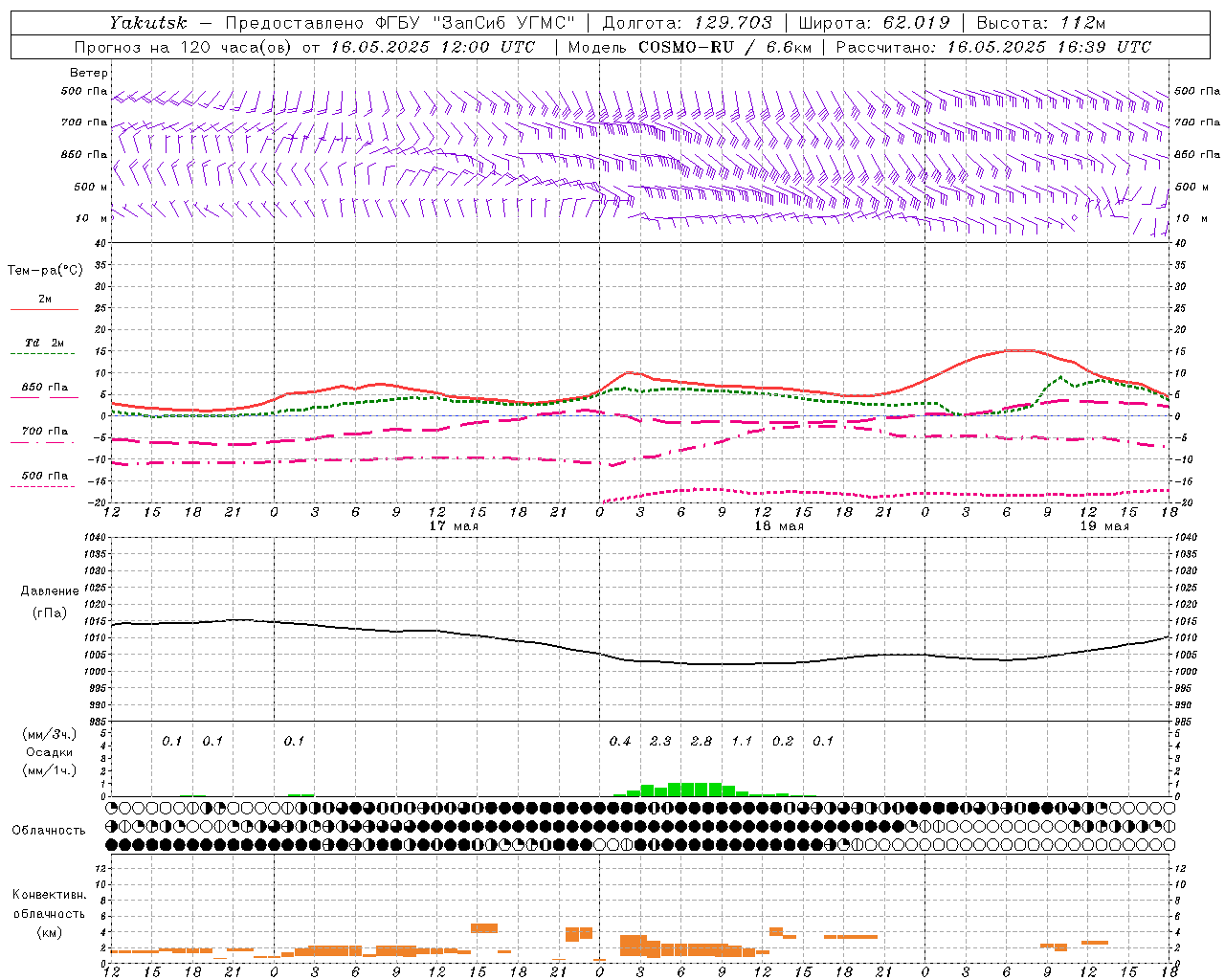Click the 'Долгота: 129.703' longitude value
This screenshot has height=980, width=1225.
(x=687, y=23)
